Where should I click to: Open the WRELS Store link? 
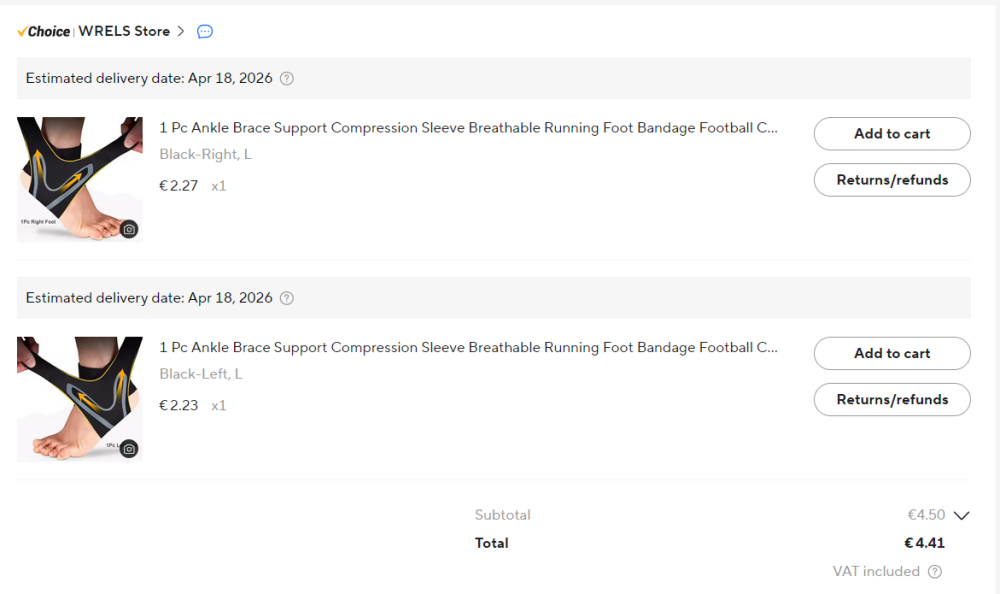pos(124,31)
